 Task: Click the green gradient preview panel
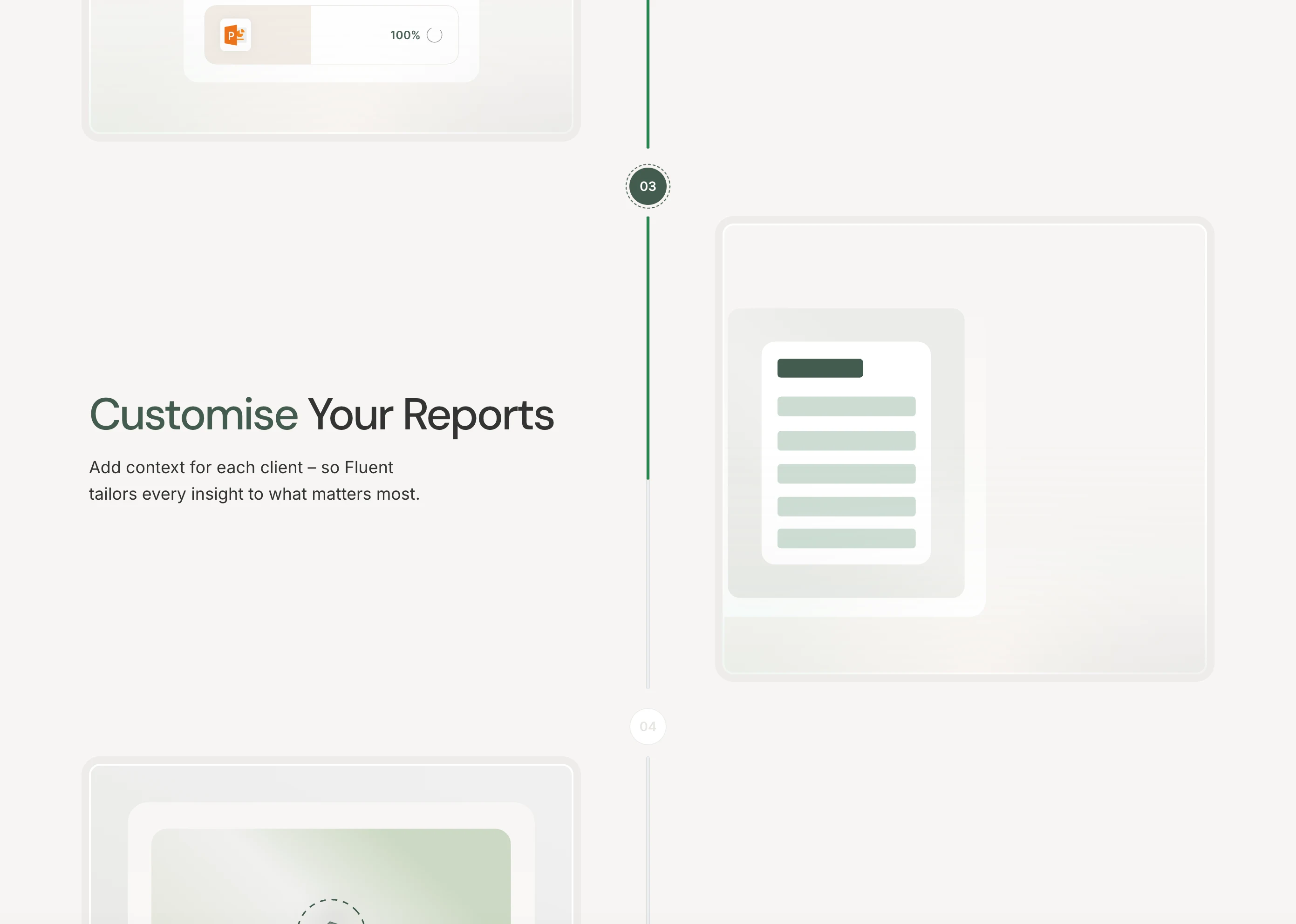click(x=331, y=876)
